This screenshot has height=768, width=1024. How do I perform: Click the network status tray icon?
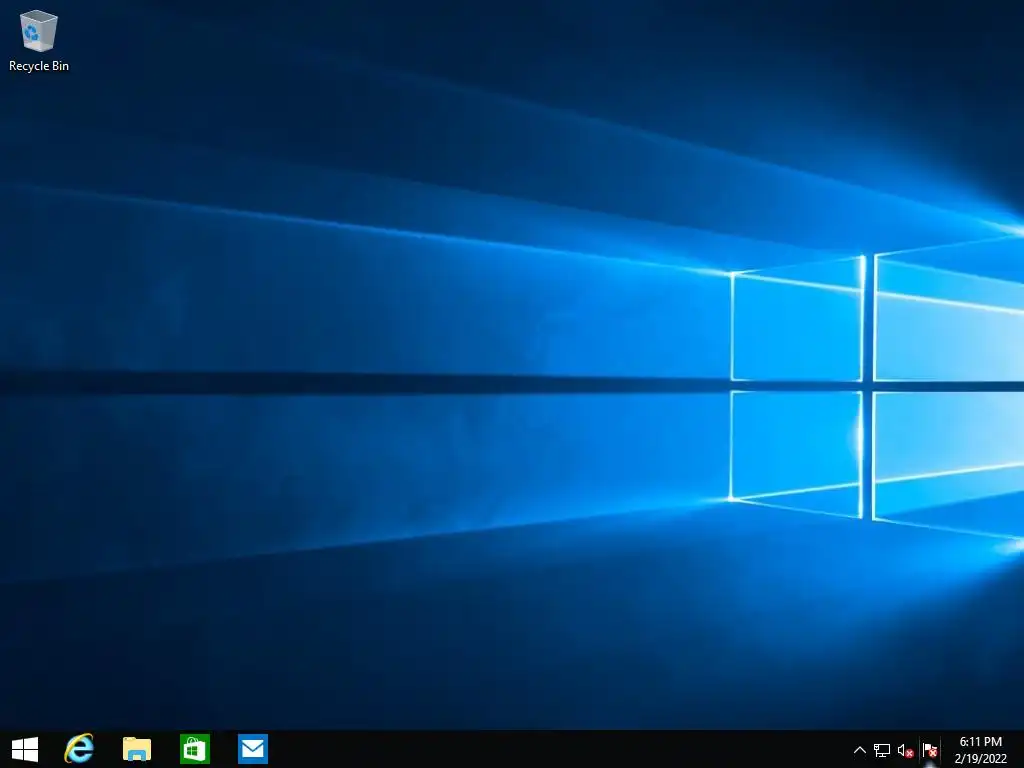(x=882, y=750)
